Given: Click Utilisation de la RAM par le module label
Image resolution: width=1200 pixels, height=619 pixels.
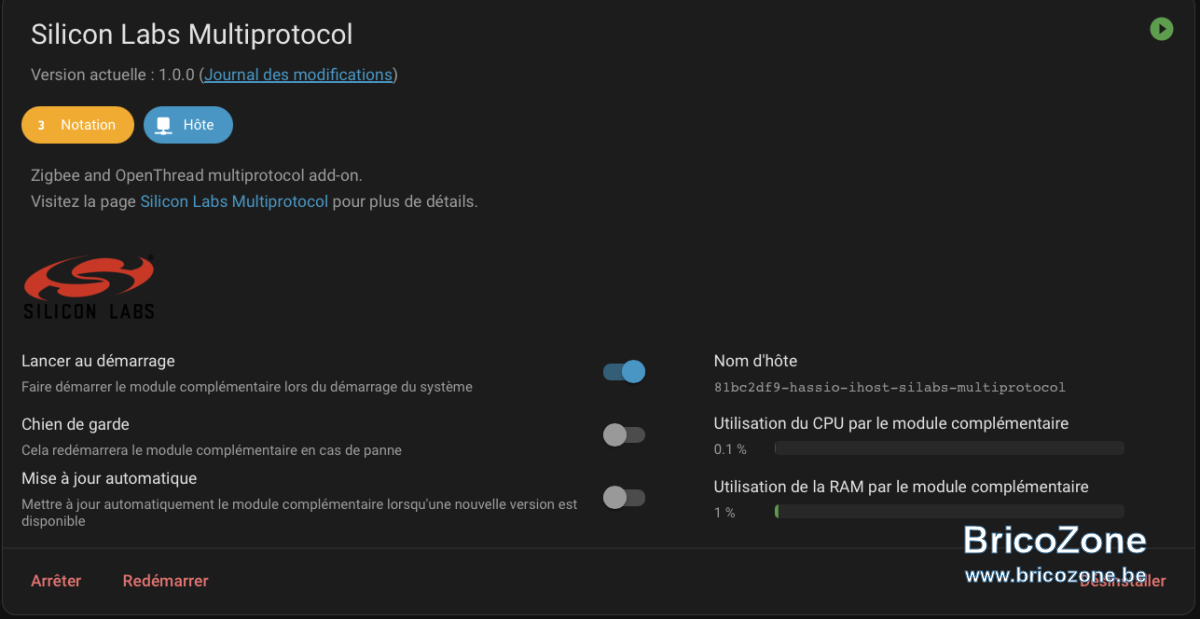Looking at the screenshot, I should pos(901,486).
